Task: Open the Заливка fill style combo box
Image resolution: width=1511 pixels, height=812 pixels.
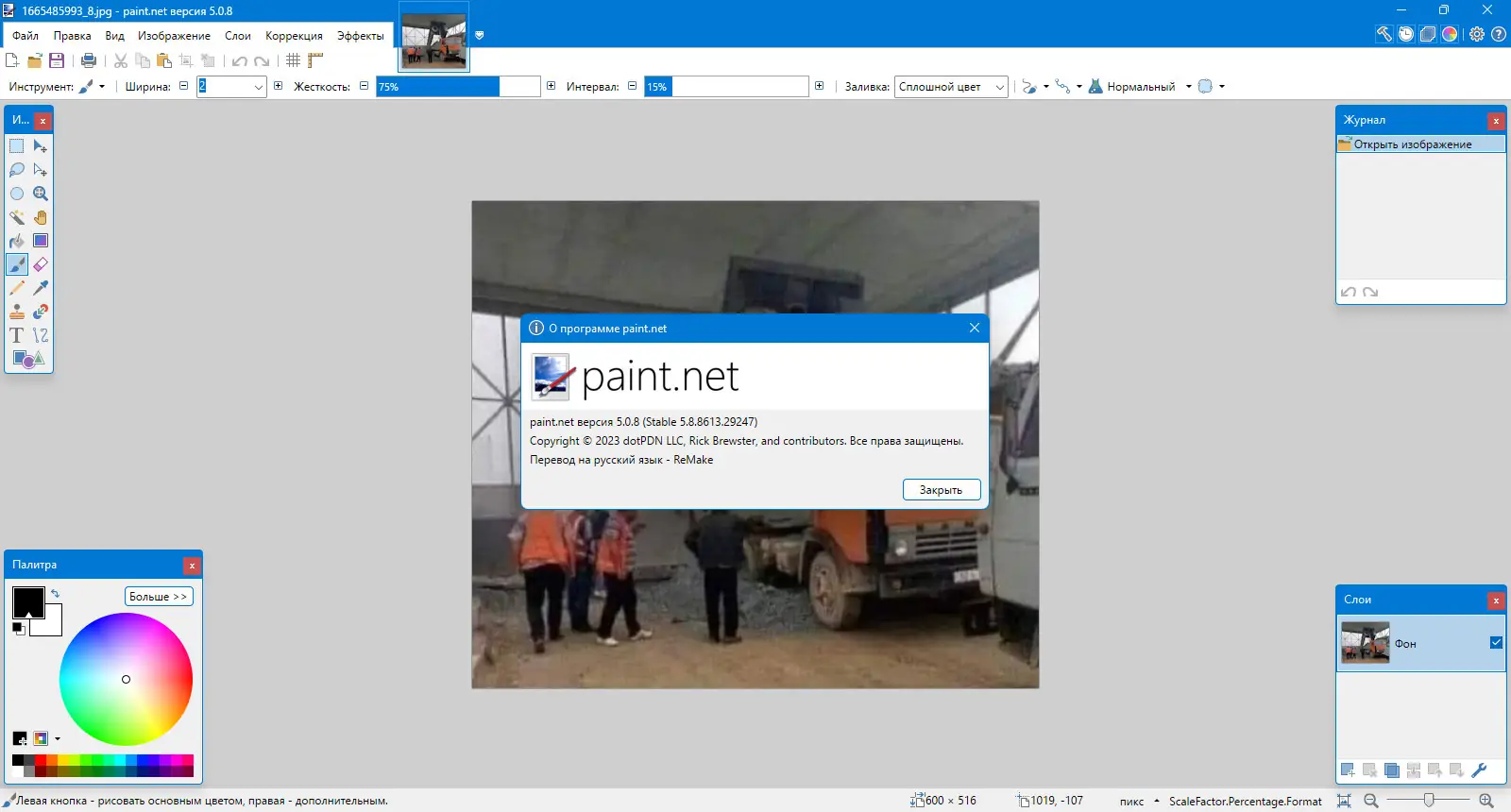Action: [951, 87]
